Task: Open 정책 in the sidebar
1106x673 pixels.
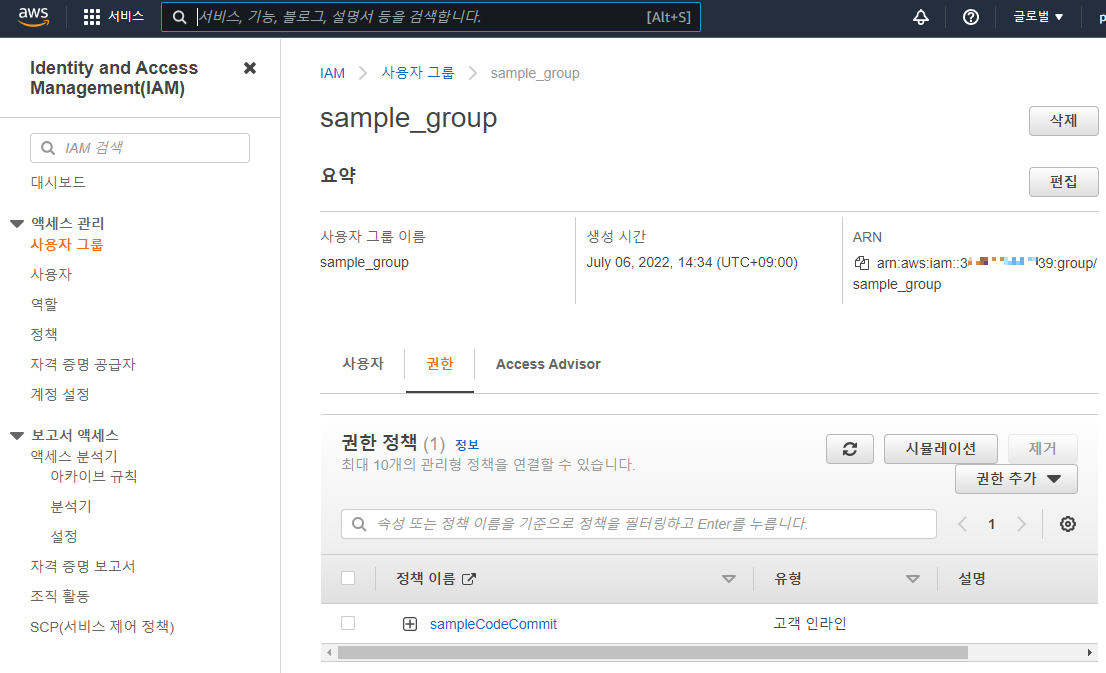Action: pyautogui.click(x=44, y=334)
